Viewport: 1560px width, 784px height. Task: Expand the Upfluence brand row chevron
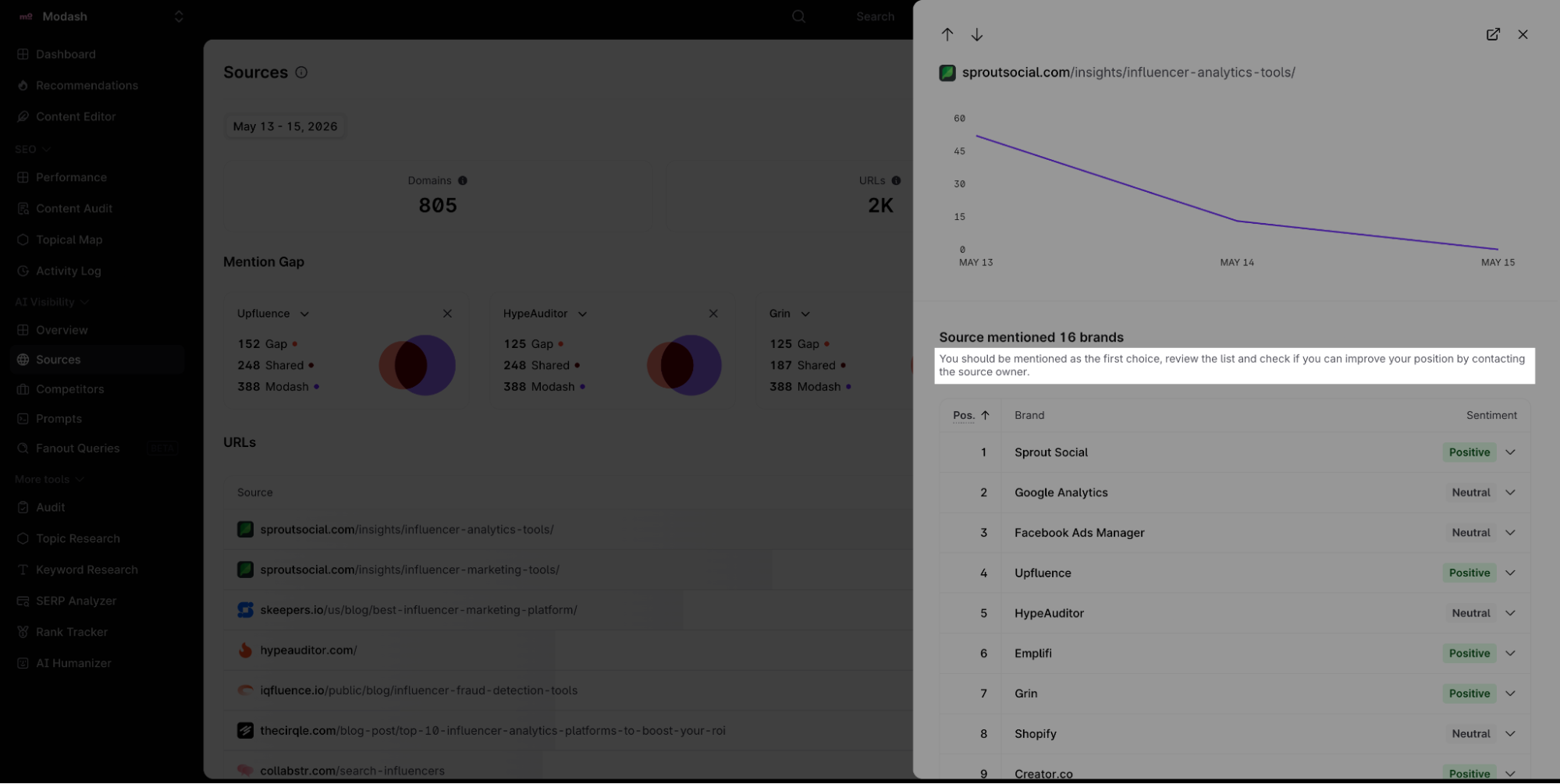pyautogui.click(x=1509, y=573)
